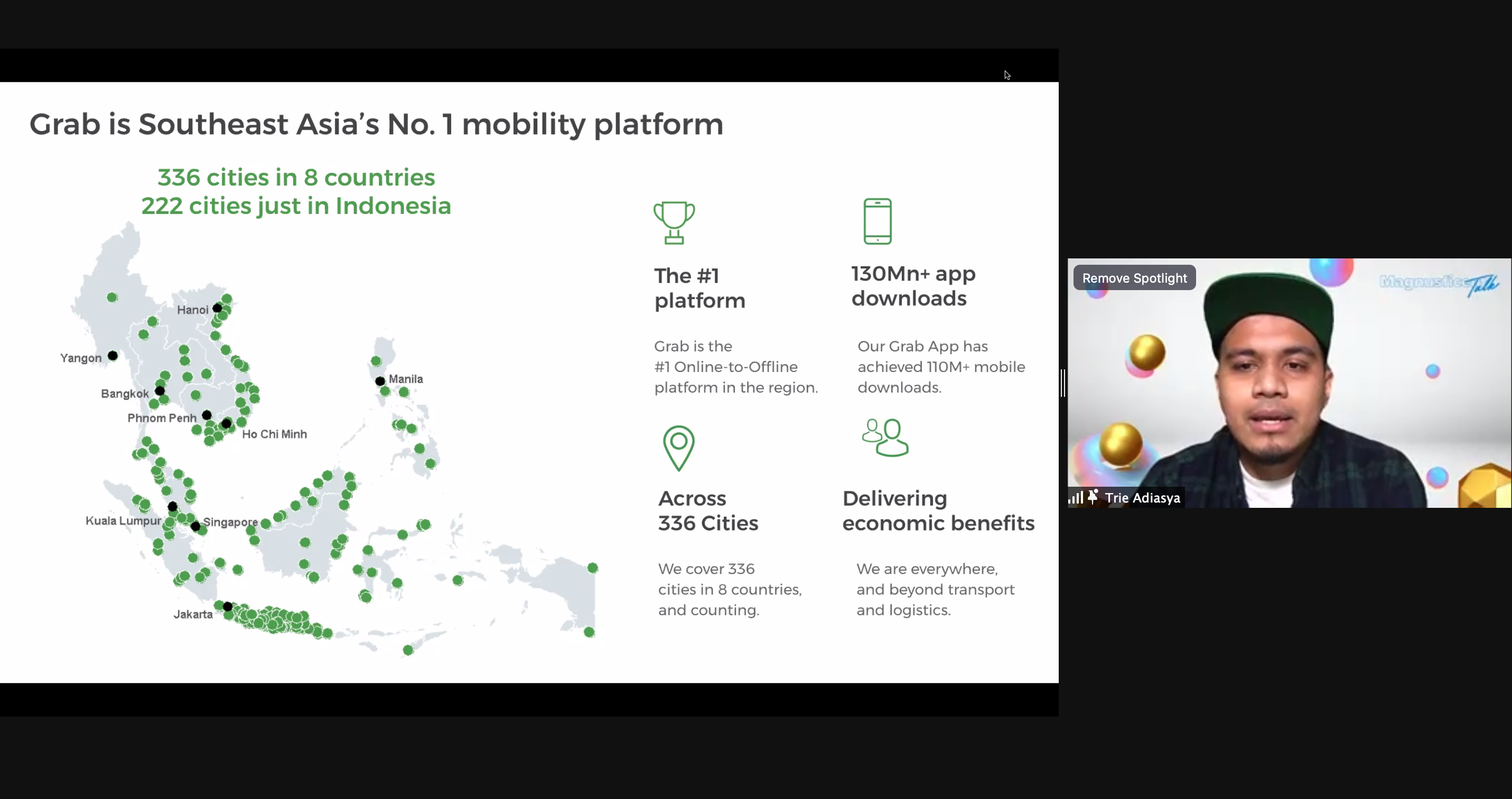Click the text '222 cities just in Indonesia'

(x=296, y=206)
